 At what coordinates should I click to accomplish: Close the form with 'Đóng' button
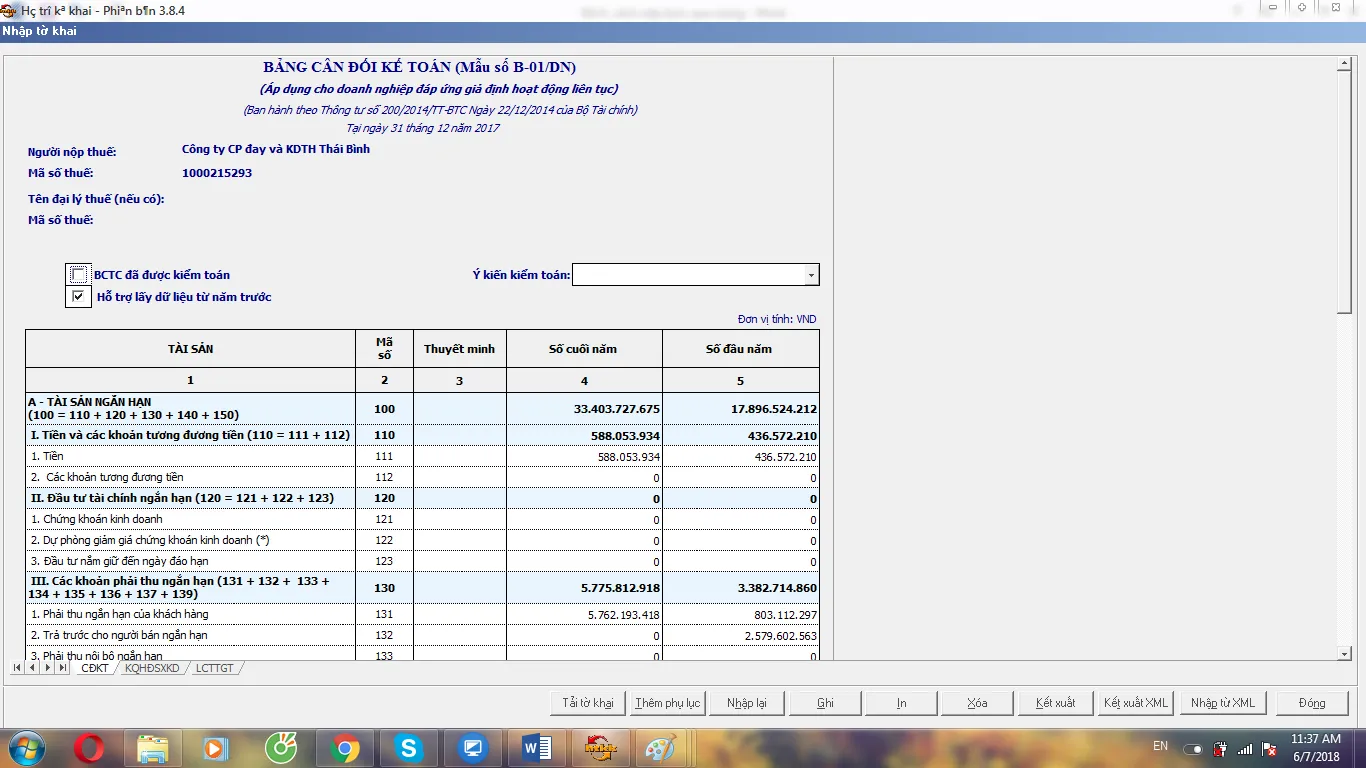coord(1312,703)
